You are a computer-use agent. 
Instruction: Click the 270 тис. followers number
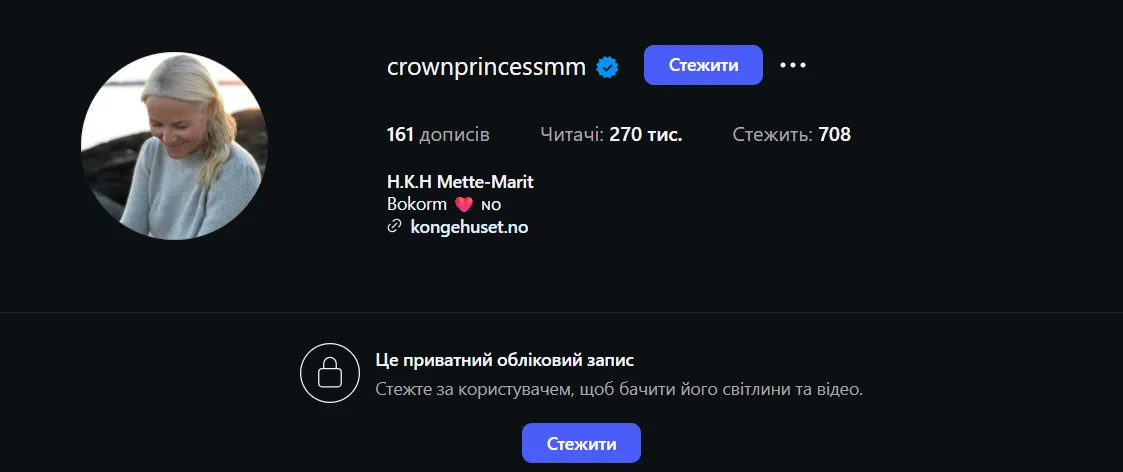(645, 134)
